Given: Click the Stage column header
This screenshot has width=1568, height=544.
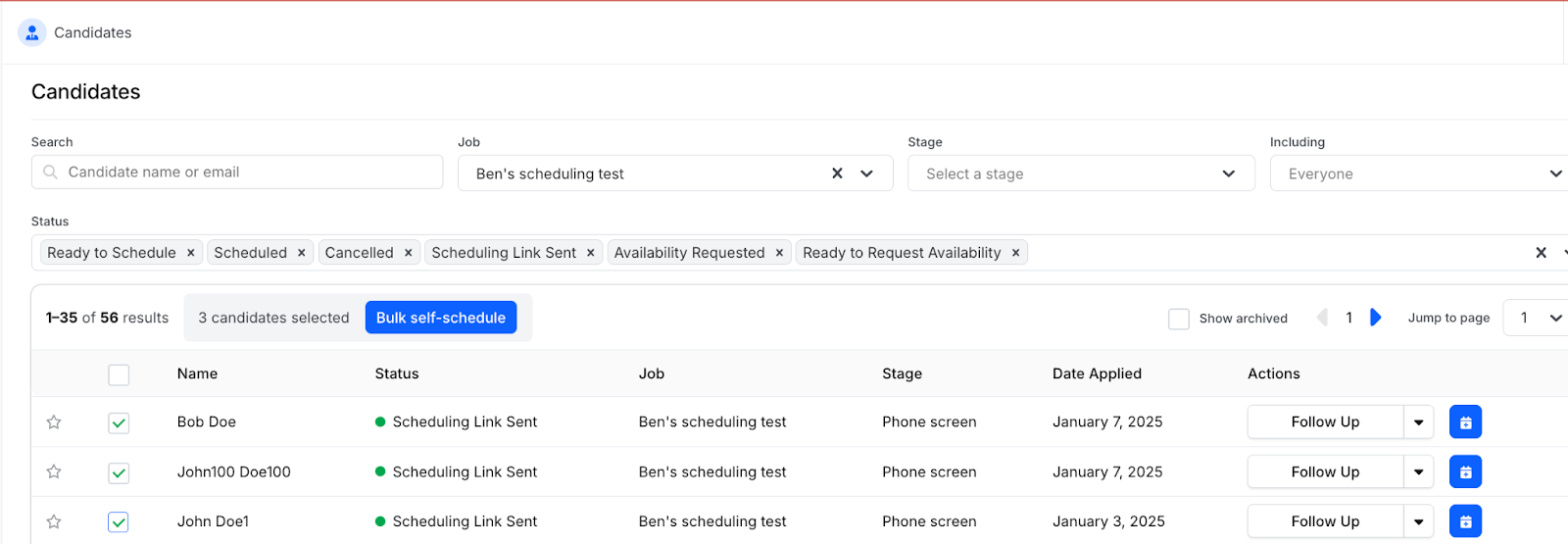Looking at the screenshot, I should (x=902, y=373).
